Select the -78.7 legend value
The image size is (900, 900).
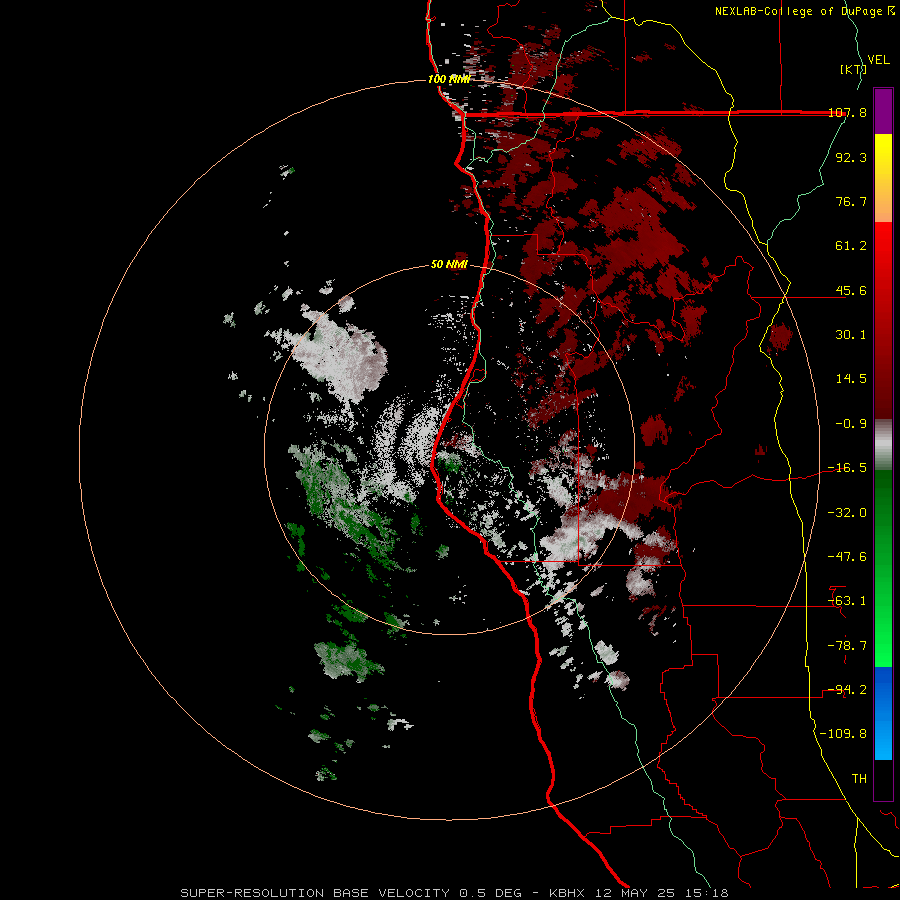pos(847,646)
